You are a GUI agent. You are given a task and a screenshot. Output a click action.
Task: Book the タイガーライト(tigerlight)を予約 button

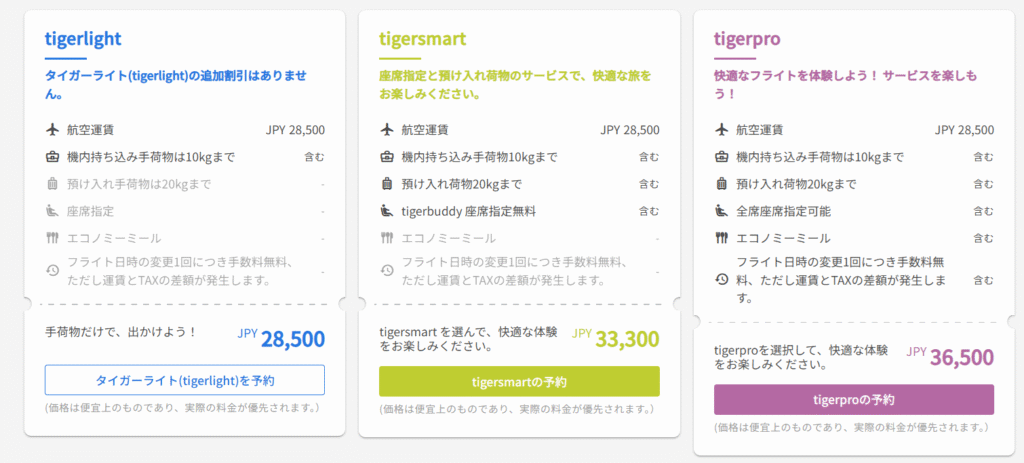tap(185, 380)
